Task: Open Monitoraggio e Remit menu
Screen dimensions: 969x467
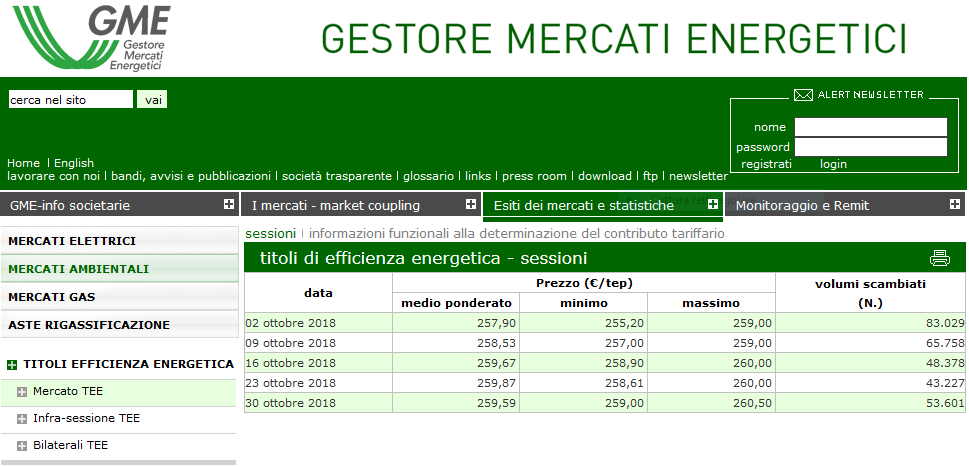Action: 845,205
